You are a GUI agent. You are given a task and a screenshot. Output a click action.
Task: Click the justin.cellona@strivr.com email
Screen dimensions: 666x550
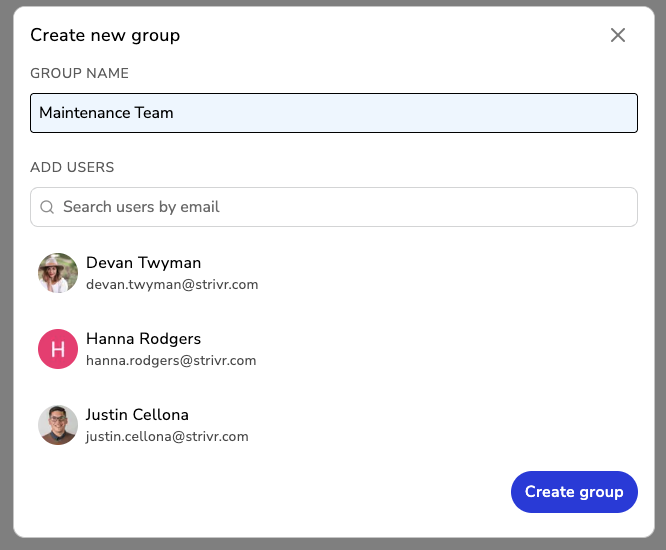pyautogui.click(x=167, y=437)
